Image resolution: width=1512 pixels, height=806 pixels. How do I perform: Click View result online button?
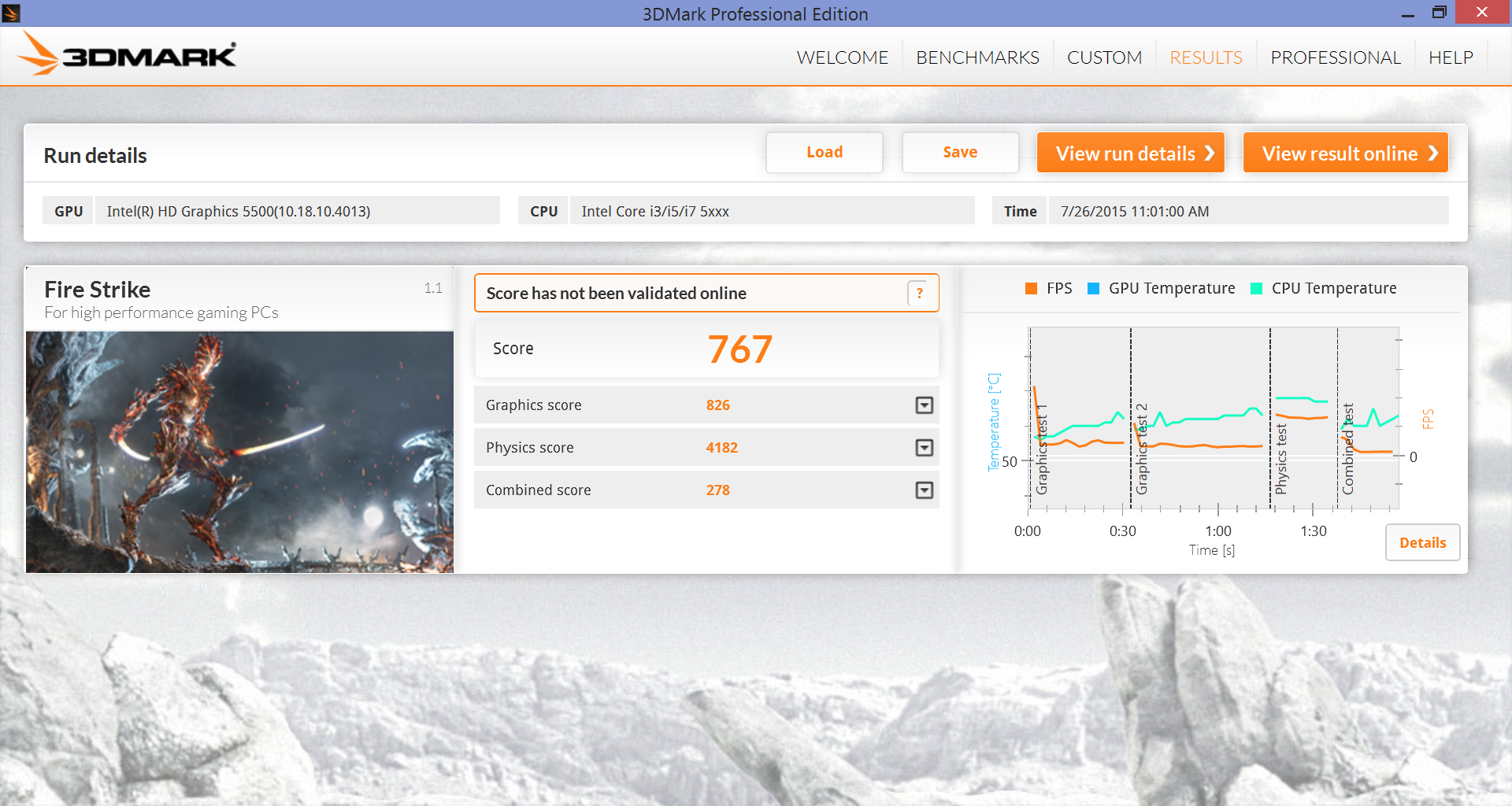1346,153
